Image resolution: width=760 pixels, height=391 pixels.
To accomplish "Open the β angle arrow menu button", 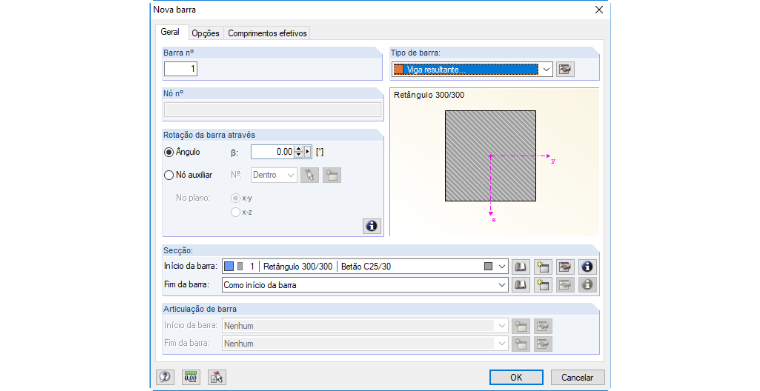I will pos(307,152).
